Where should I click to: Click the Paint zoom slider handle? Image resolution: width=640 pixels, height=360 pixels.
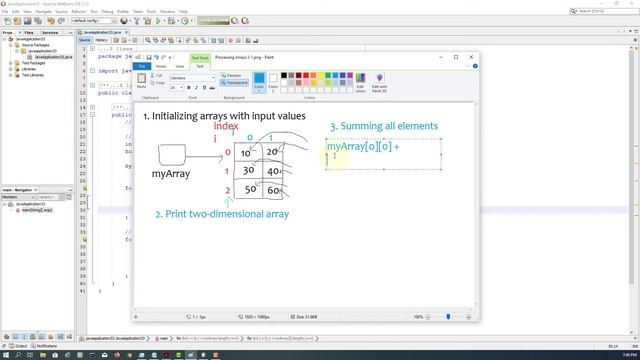click(448, 317)
